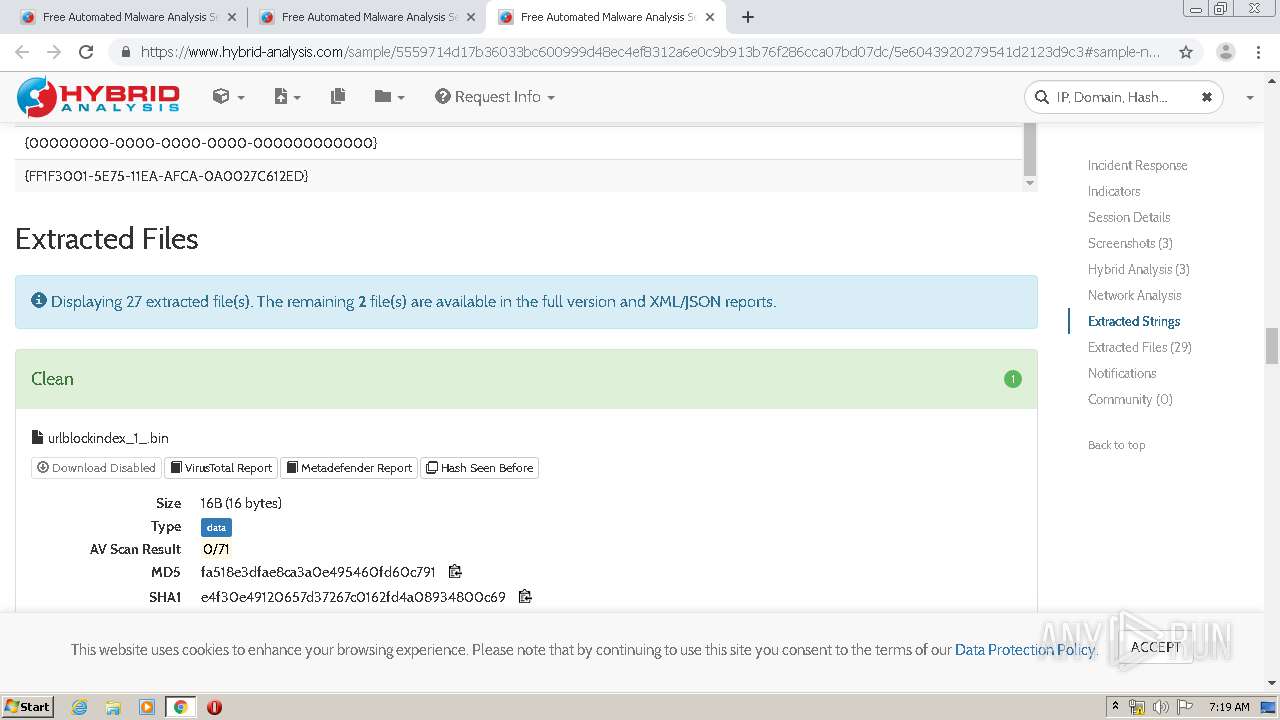This screenshot has height=720, width=1280.
Task: Jump to Network Analysis section
Action: pyautogui.click(x=1135, y=295)
